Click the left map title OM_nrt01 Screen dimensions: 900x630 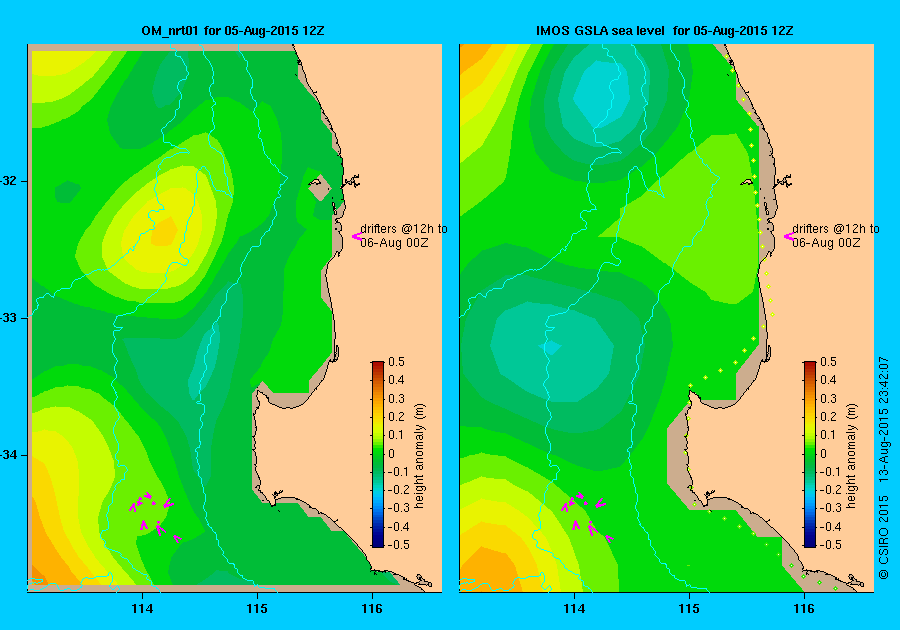click(233, 30)
